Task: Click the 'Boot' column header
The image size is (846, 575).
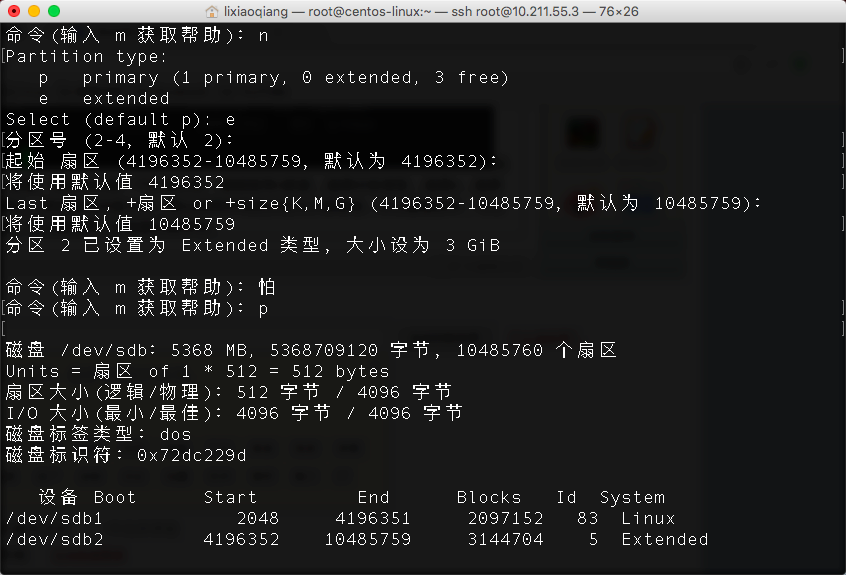Action: click(x=115, y=498)
